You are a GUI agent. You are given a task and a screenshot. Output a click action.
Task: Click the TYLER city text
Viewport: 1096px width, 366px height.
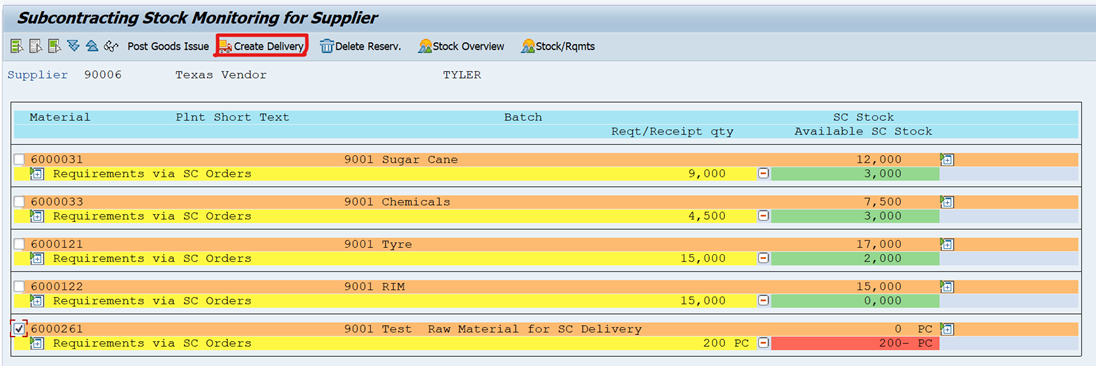point(462,75)
